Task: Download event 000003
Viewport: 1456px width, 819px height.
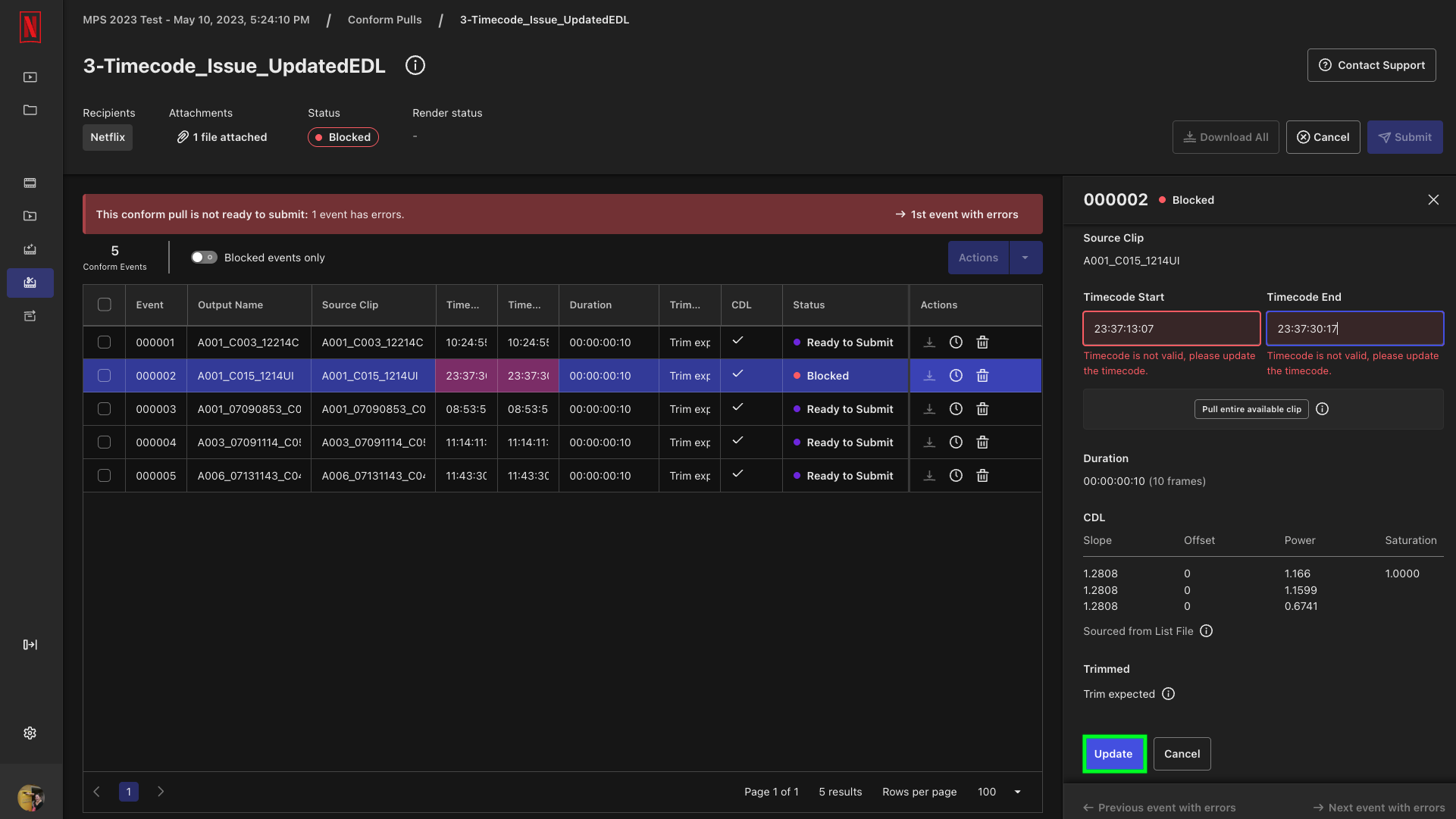Action: (929, 409)
